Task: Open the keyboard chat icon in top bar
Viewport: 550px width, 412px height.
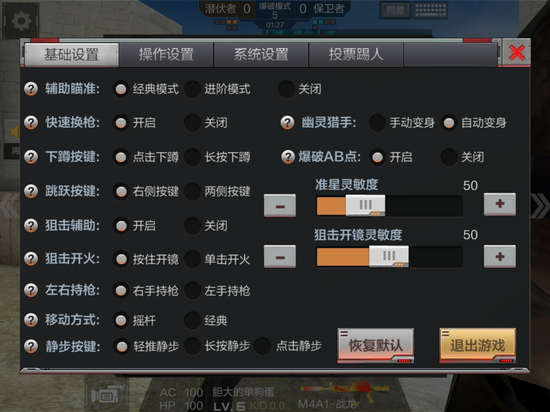Action: (430, 10)
